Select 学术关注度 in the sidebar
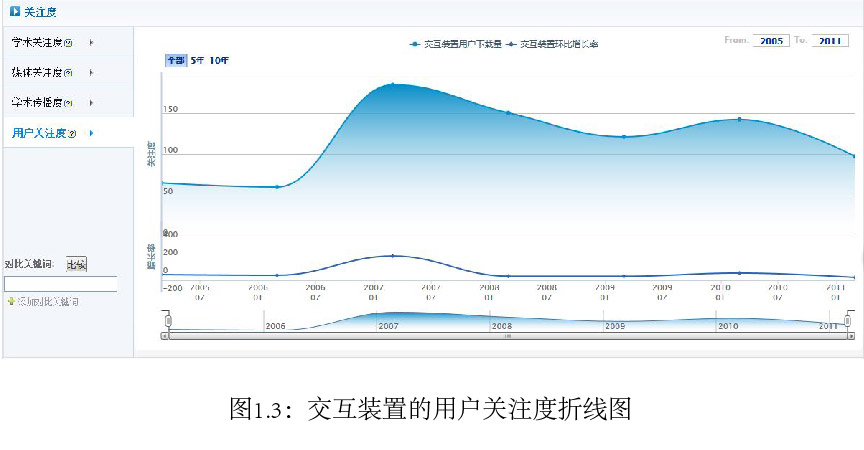 tap(37, 42)
